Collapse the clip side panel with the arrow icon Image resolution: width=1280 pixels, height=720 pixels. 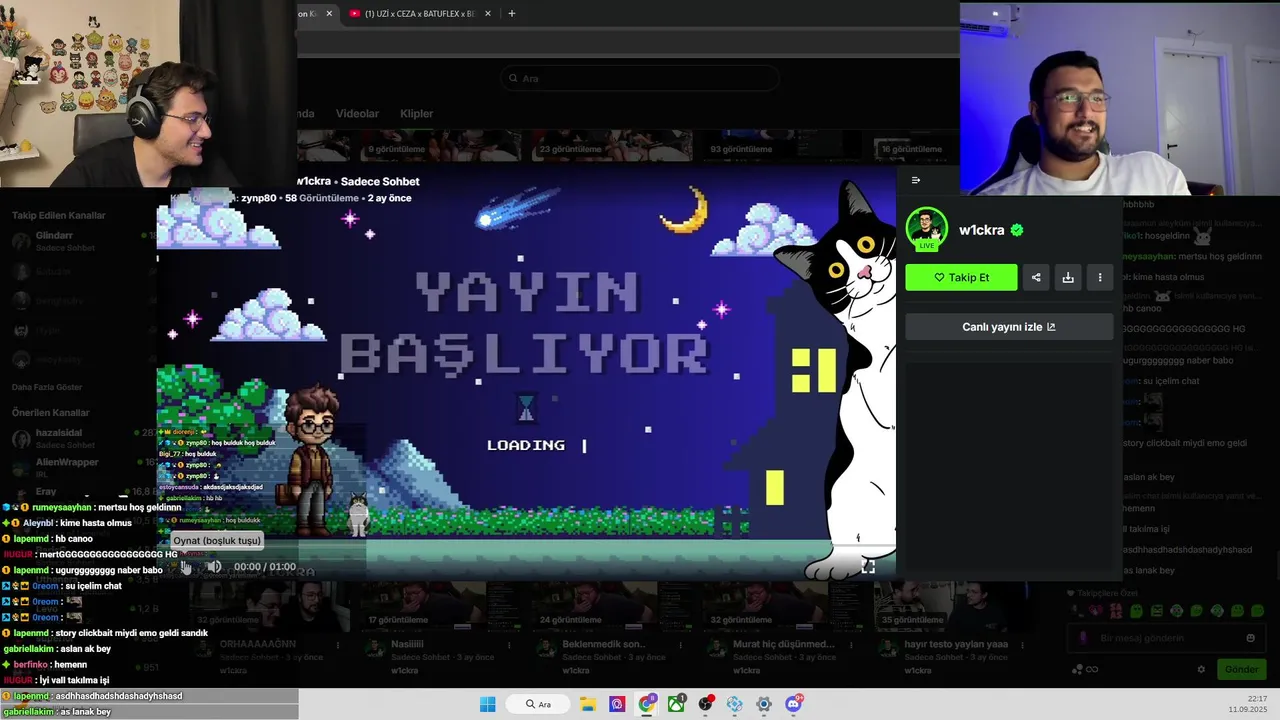tap(916, 180)
